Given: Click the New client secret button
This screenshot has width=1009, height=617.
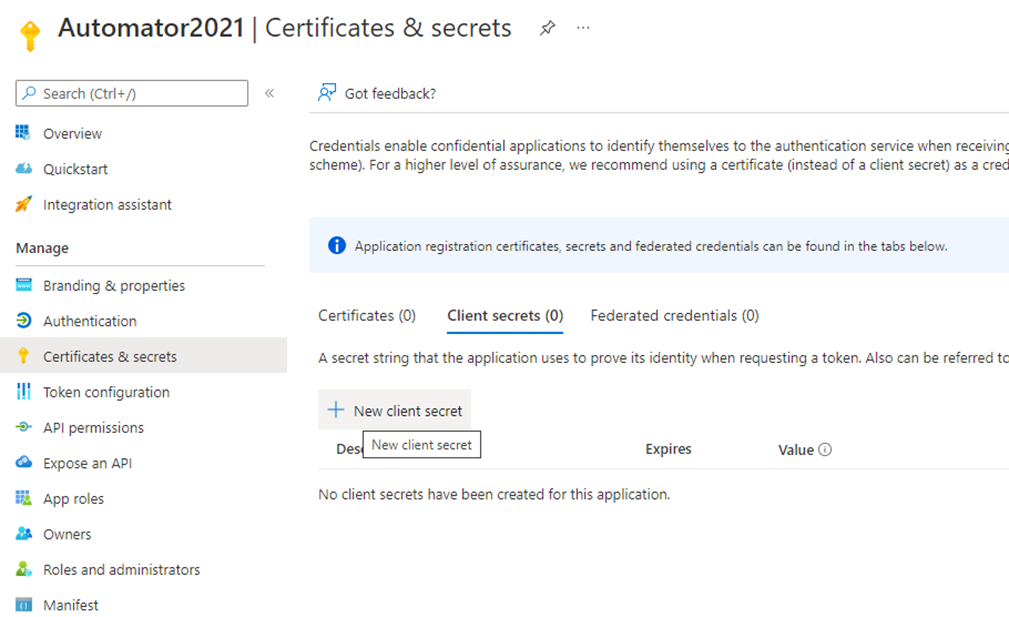Looking at the screenshot, I should pyautogui.click(x=395, y=410).
